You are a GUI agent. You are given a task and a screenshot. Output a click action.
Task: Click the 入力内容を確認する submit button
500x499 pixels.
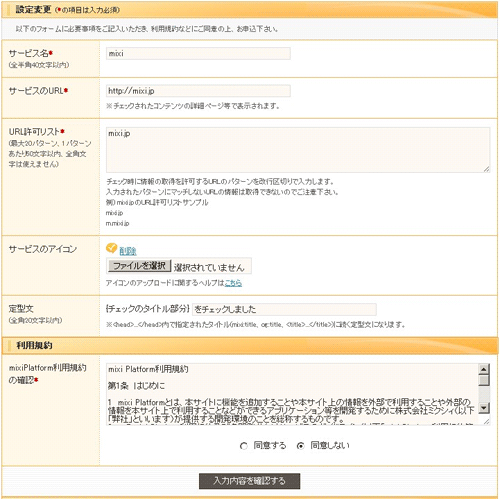click(249, 481)
